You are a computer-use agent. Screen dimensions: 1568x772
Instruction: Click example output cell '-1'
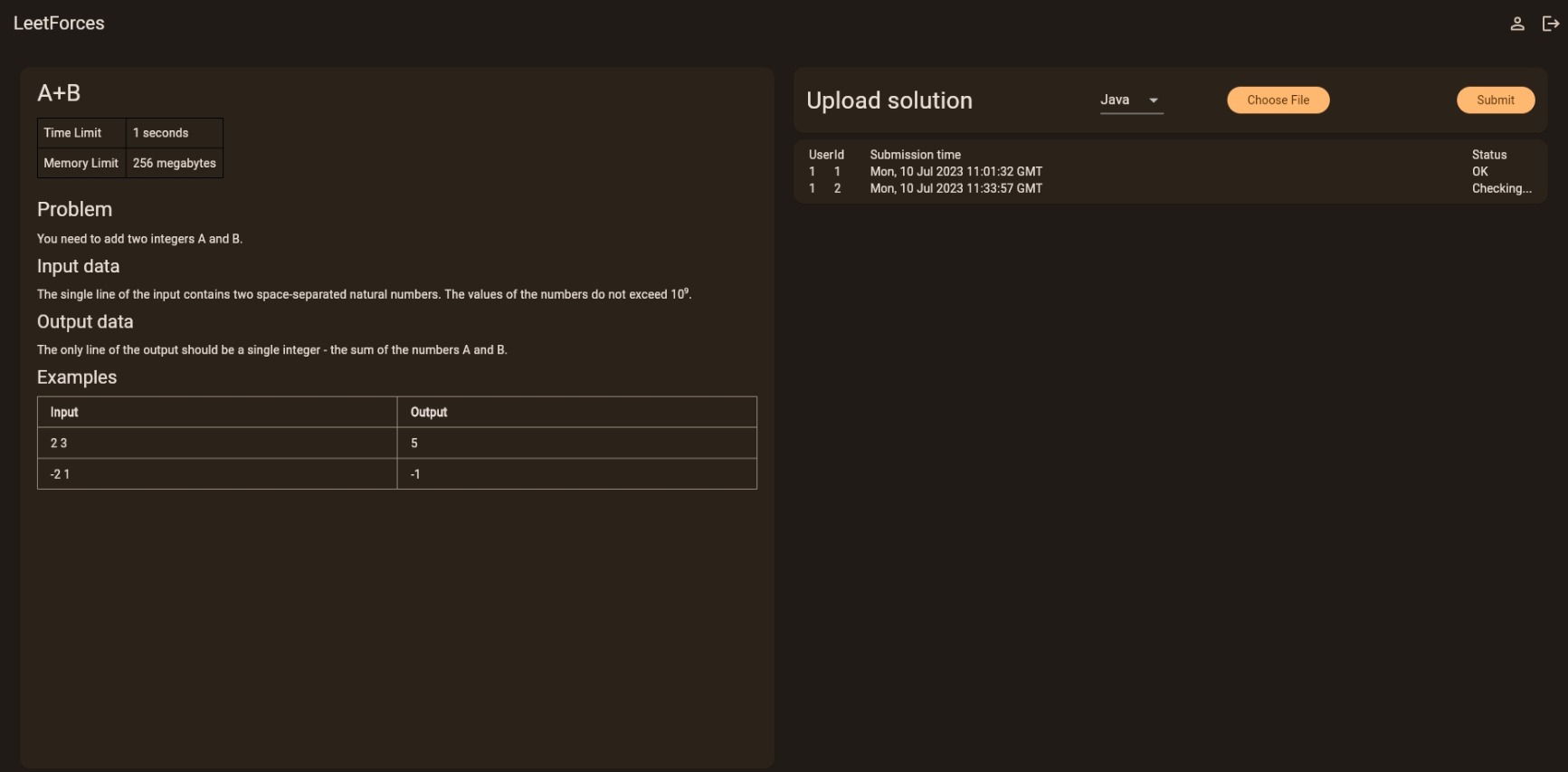[415, 474]
